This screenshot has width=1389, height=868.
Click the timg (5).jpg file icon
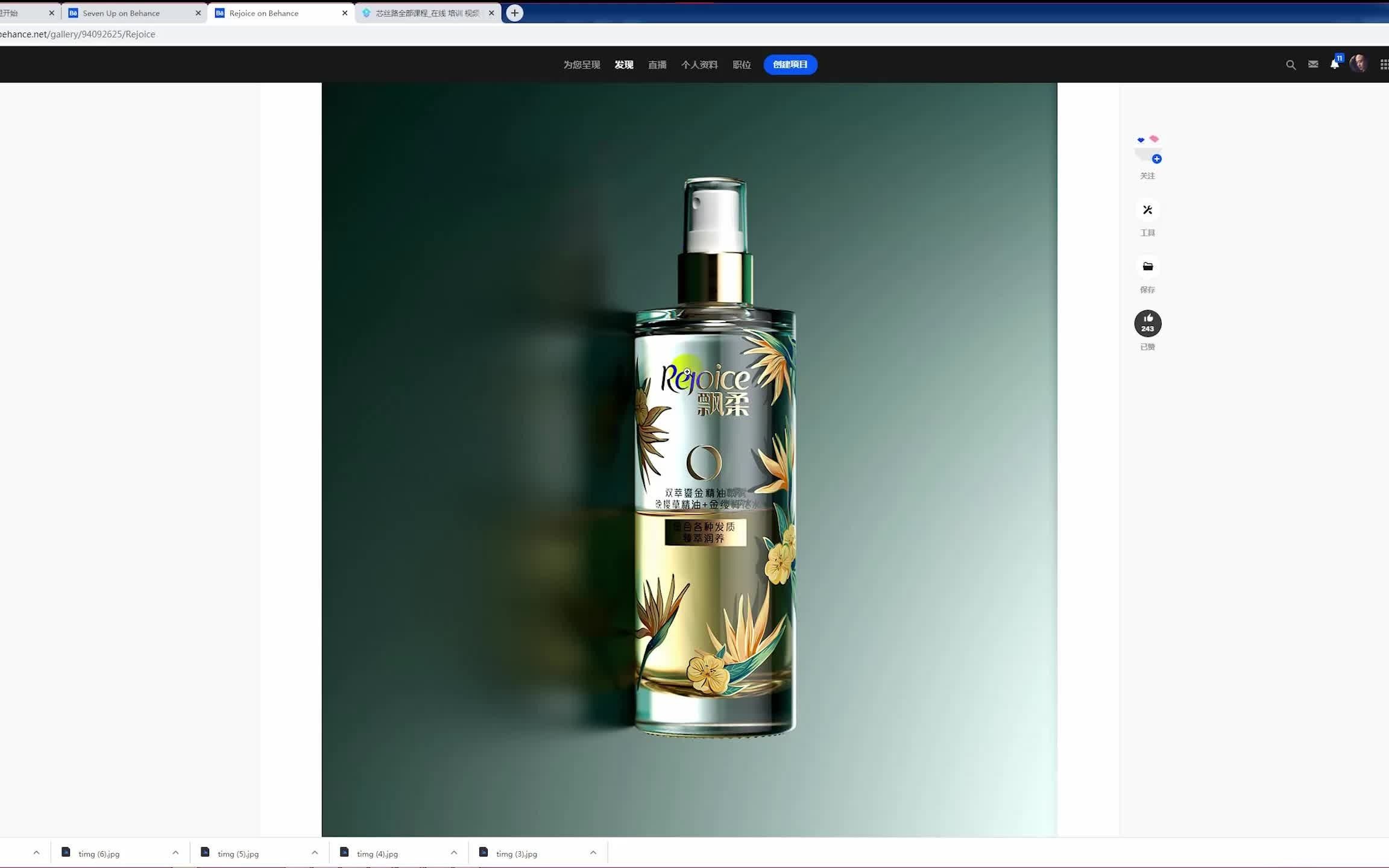pyautogui.click(x=205, y=852)
